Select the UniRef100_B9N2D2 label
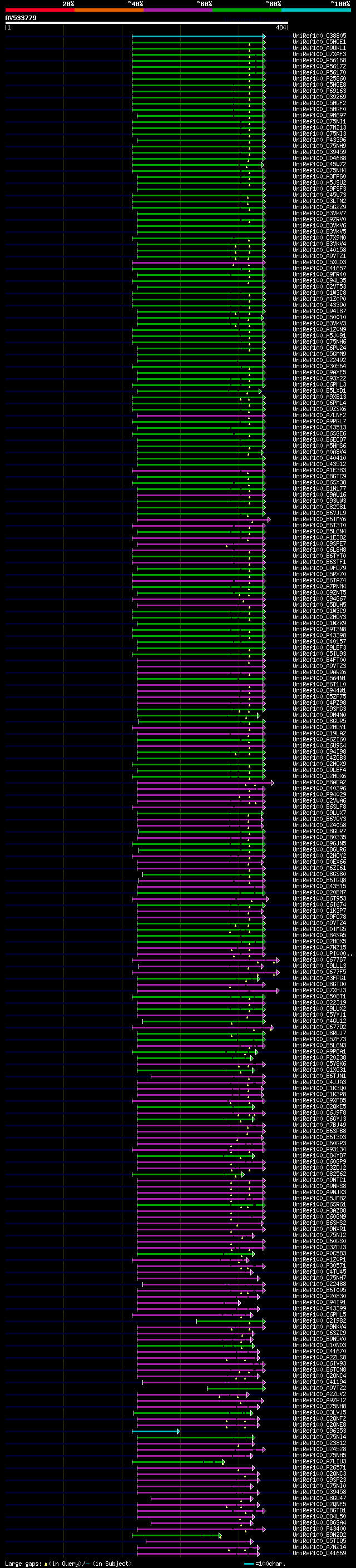 click(319, 1535)
